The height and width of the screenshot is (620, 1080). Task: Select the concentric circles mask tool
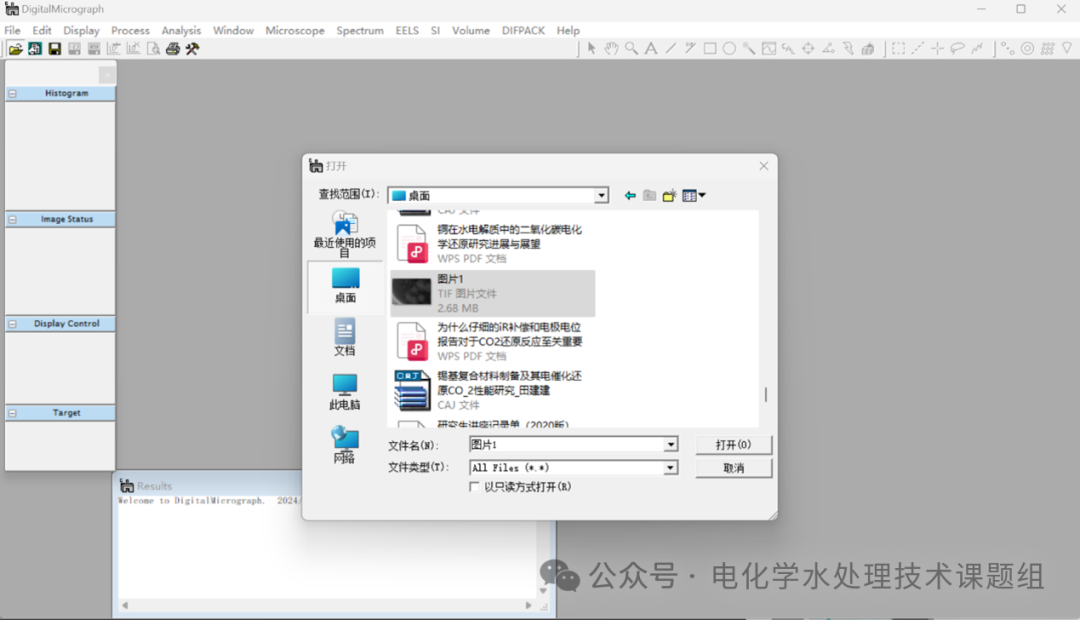1028,48
